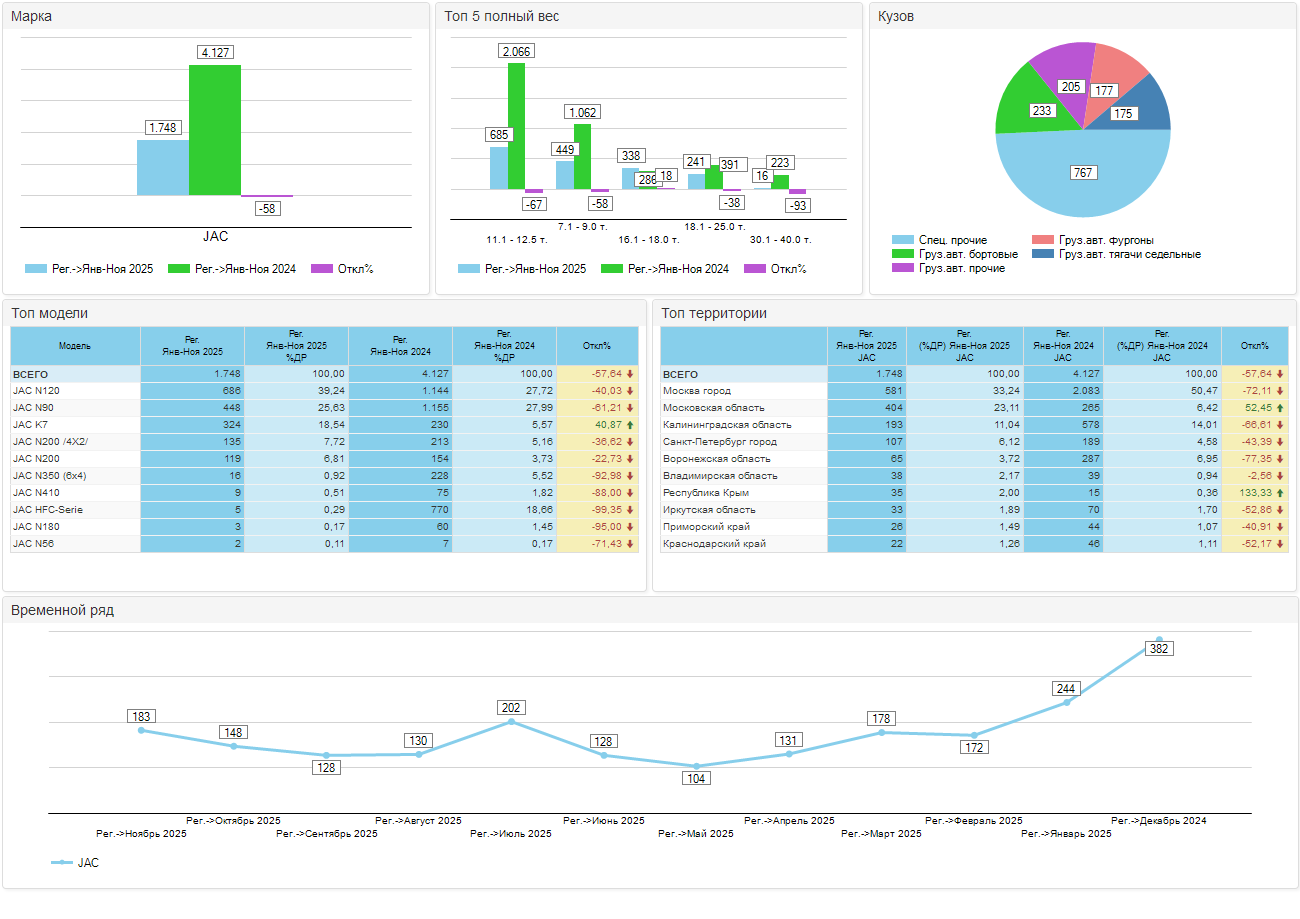The width and height of the screenshot is (1300, 919).
Task: Sort Топ модели table by Модель column header
Action: coord(75,346)
